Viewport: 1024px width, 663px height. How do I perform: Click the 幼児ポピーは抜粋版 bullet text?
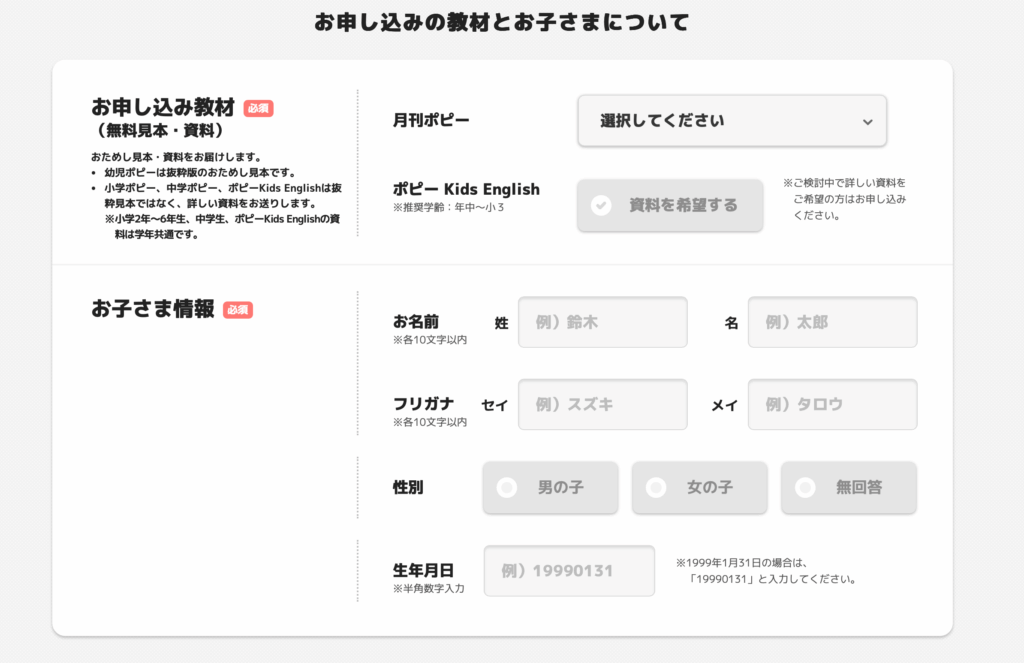(x=200, y=172)
